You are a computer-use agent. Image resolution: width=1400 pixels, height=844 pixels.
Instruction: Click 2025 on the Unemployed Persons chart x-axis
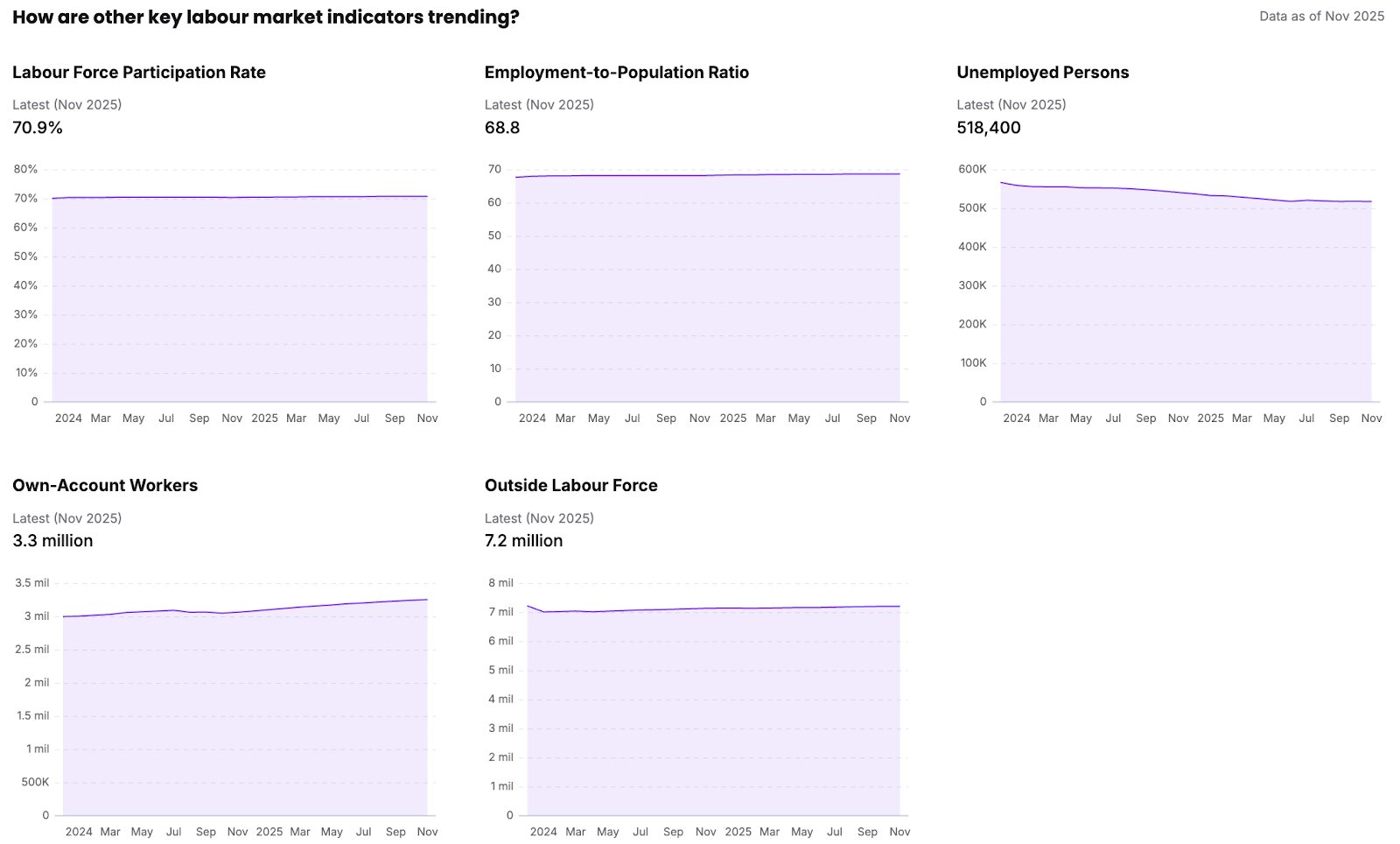1210,418
